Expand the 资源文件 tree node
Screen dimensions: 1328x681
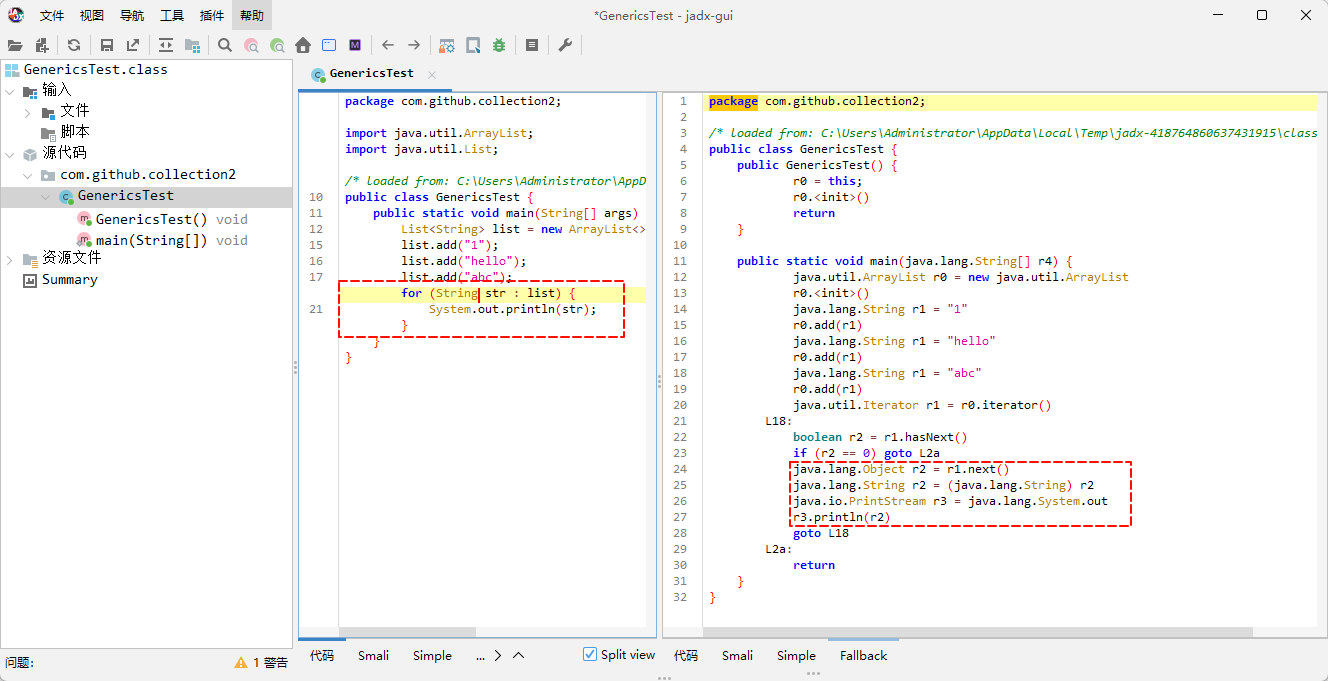[10, 259]
